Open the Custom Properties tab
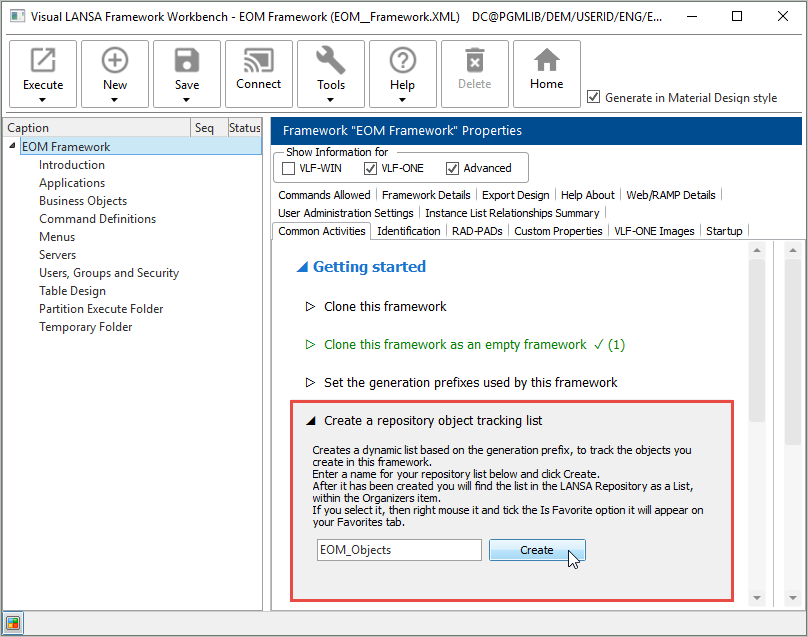This screenshot has height=637, width=808. click(x=558, y=231)
